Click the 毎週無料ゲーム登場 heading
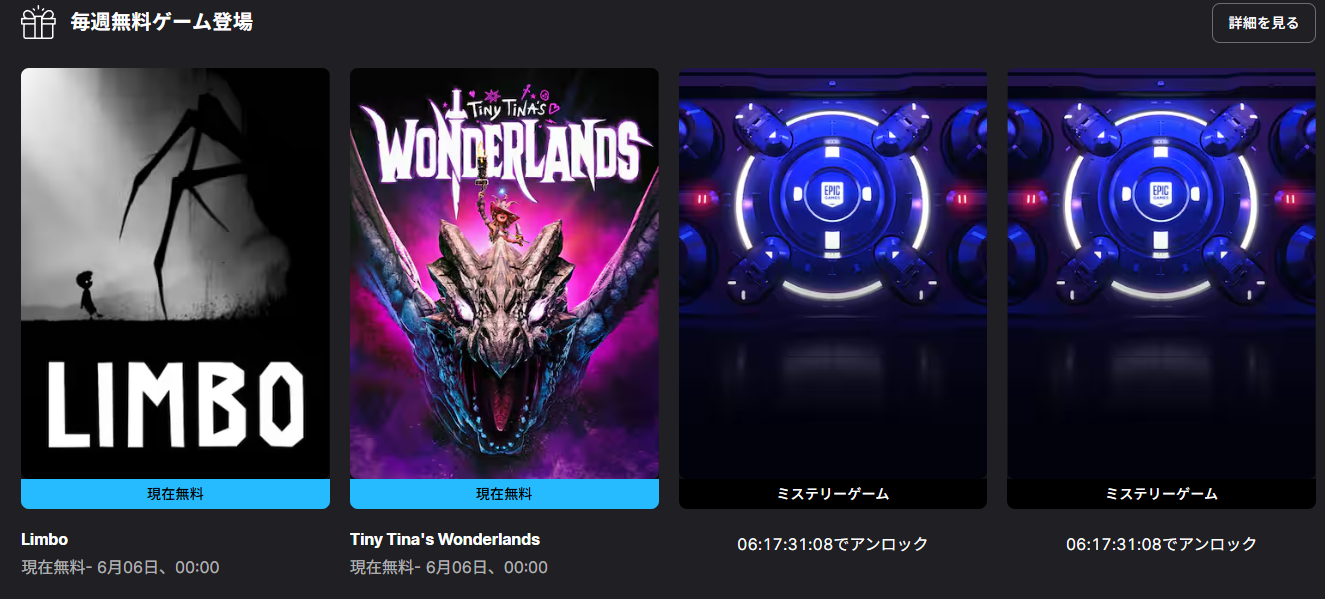The width and height of the screenshot is (1325, 599). pyautogui.click(x=161, y=22)
